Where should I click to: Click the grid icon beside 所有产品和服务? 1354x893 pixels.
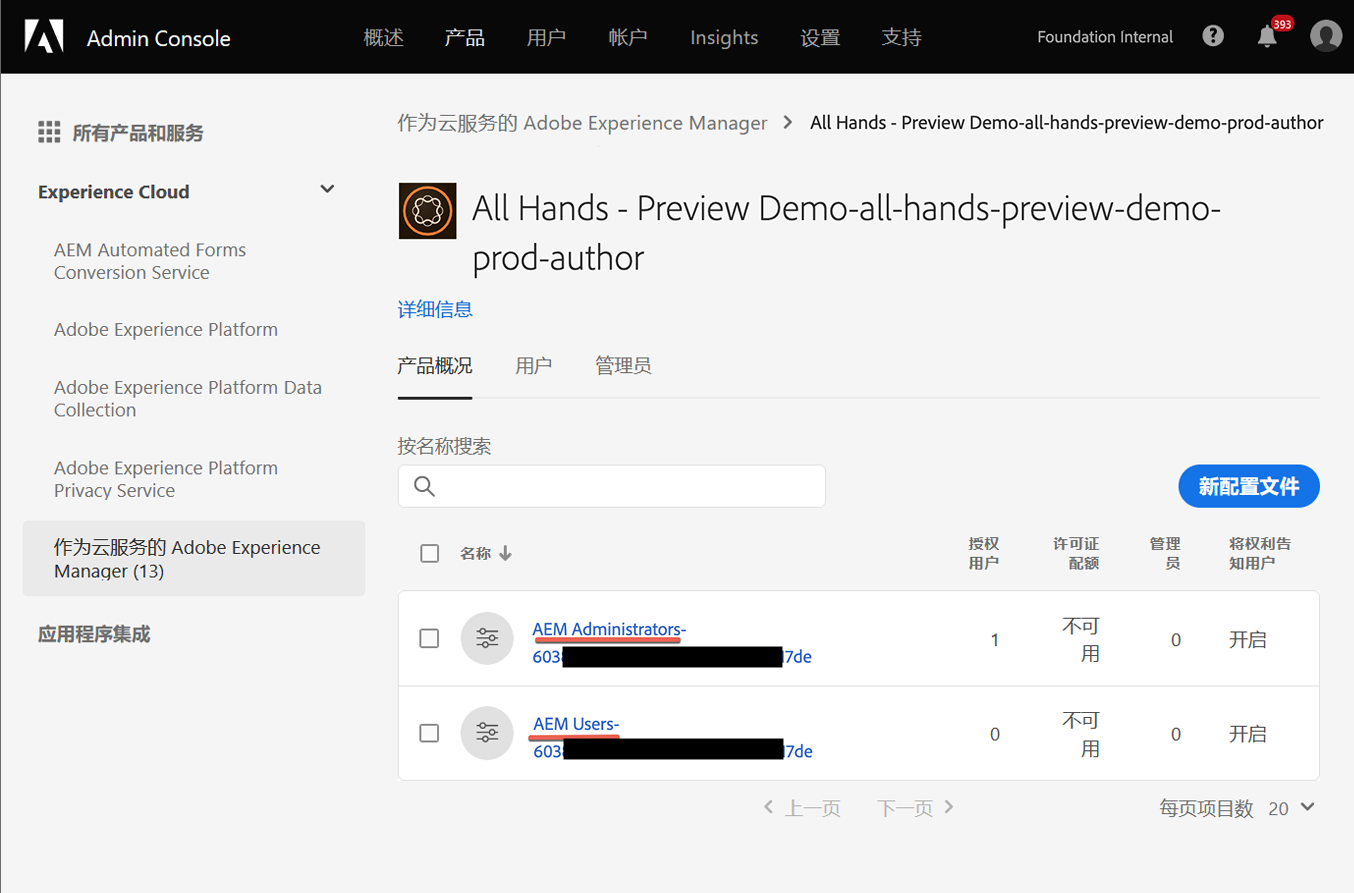(49, 132)
